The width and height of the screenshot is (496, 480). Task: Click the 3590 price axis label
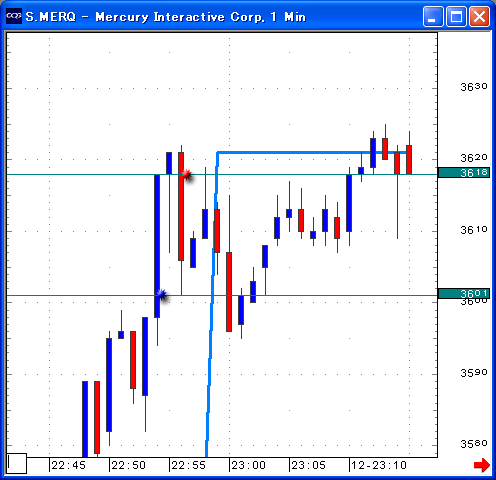pyautogui.click(x=474, y=372)
